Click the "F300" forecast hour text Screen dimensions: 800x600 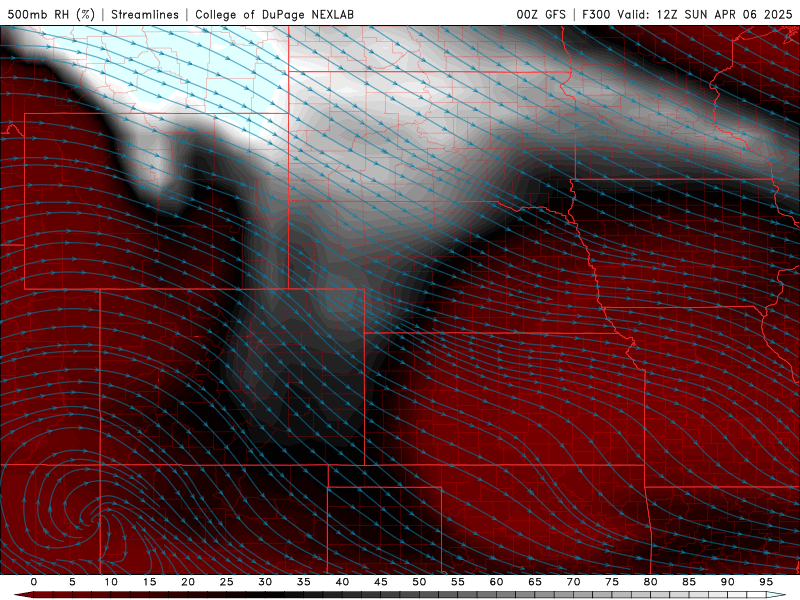pyautogui.click(x=596, y=15)
